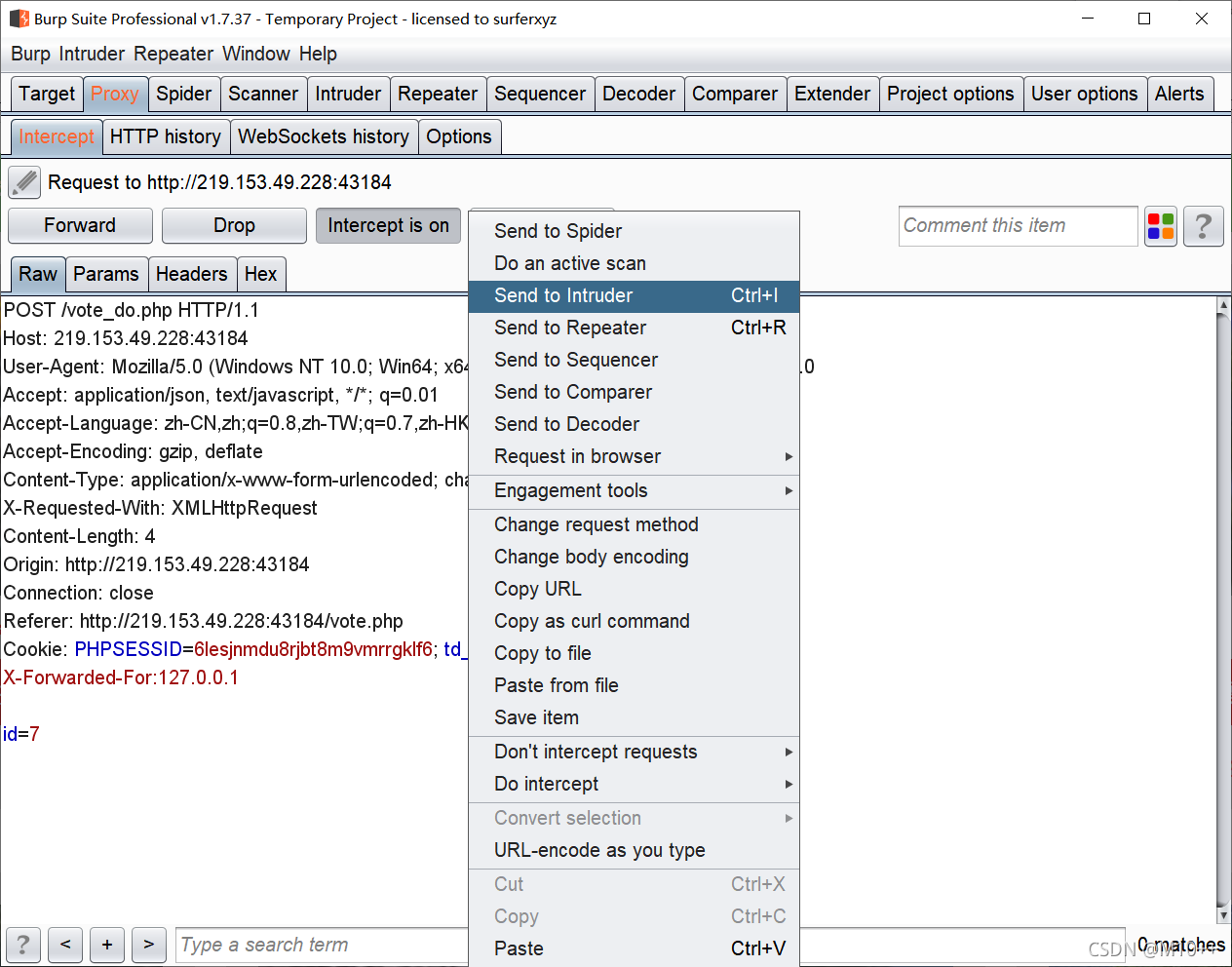Open the Window menu
The image size is (1232, 967).
(256, 54)
